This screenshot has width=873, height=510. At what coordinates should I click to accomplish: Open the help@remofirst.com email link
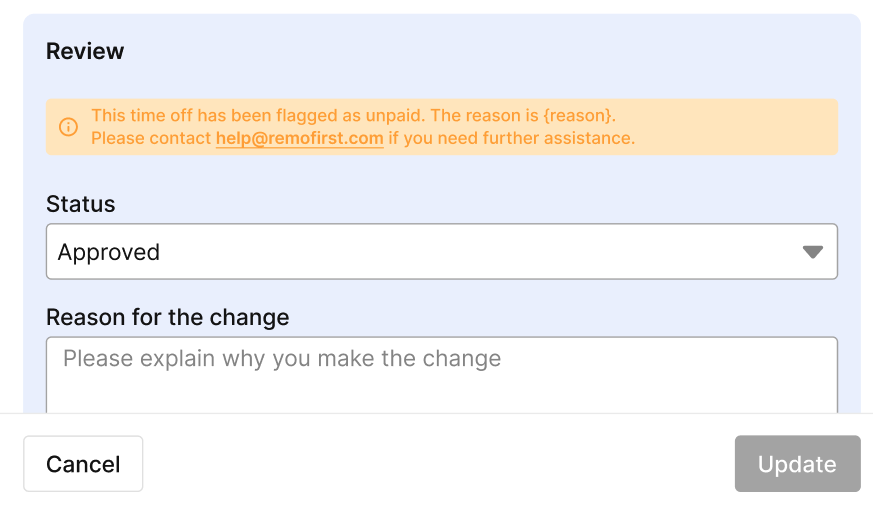tap(300, 138)
